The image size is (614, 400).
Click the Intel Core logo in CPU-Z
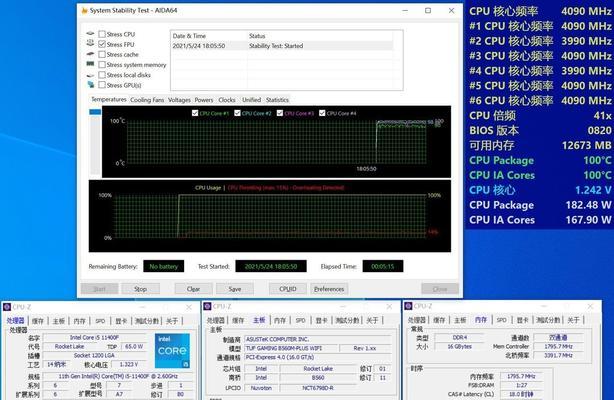click(172, 351)
